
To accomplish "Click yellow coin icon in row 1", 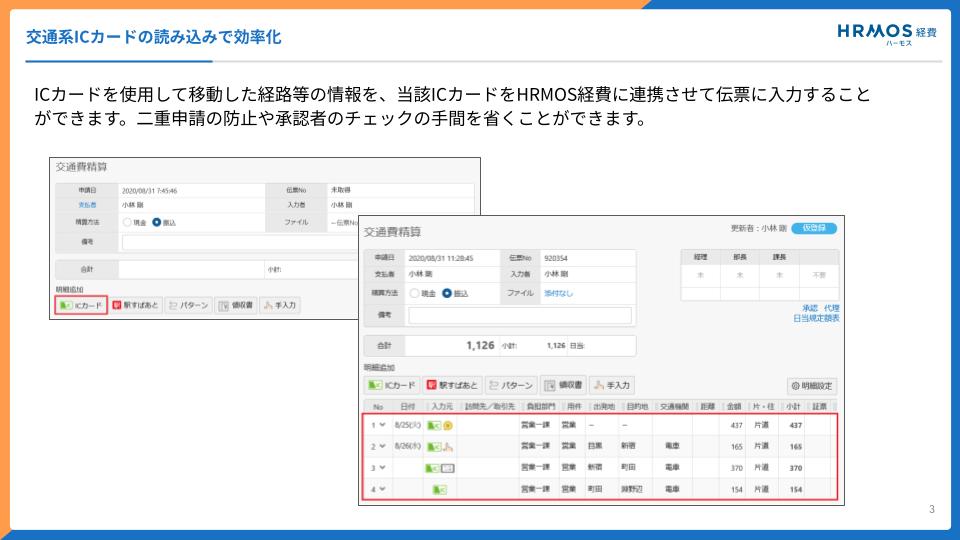I will point(448,426).
